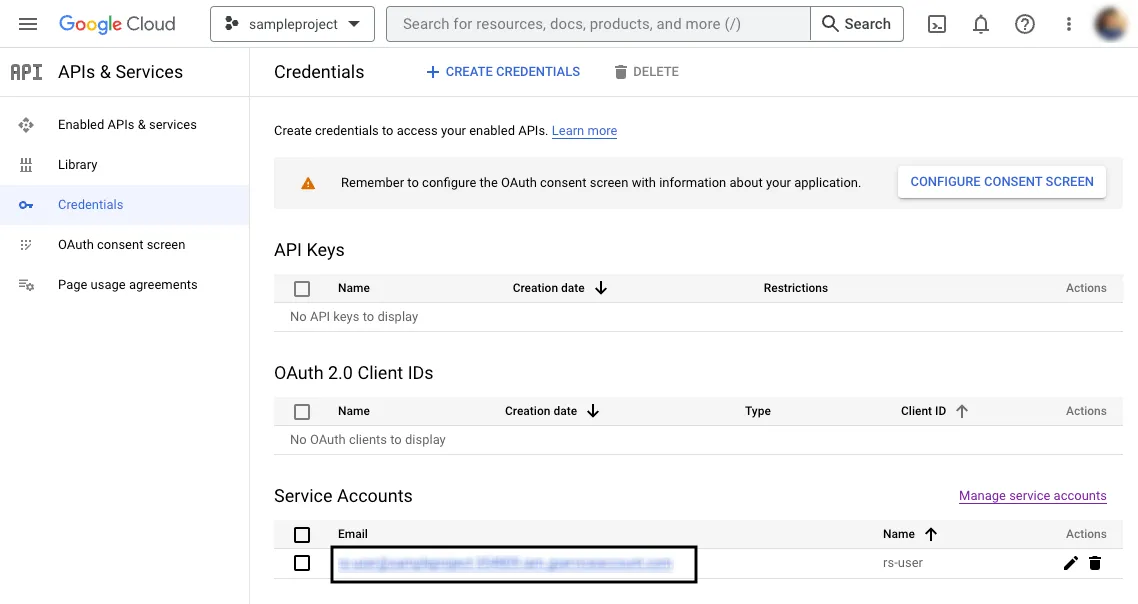Open the Learn more link

click(584, 131)
